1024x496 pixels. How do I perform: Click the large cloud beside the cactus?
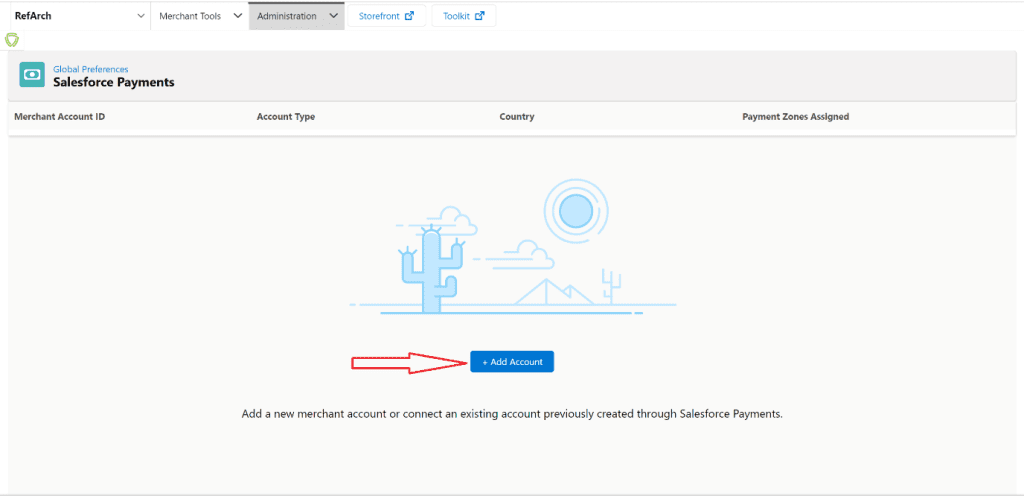[456, 221]
